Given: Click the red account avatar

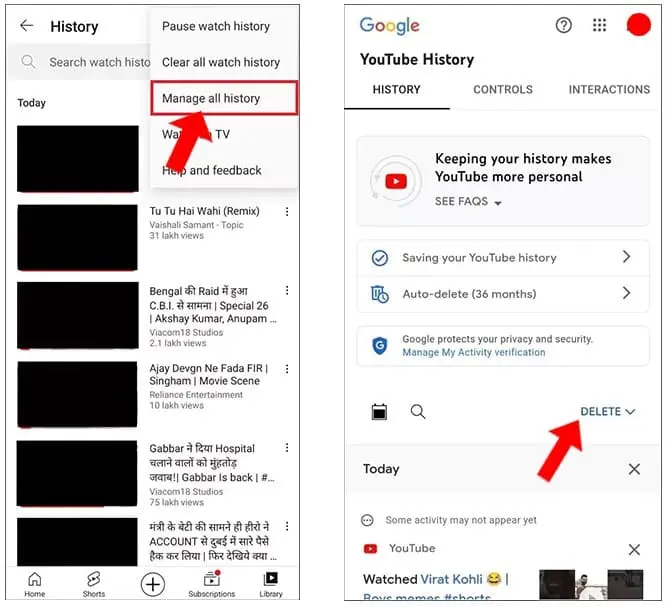Looking at the screenshot, I should point(639,25).
